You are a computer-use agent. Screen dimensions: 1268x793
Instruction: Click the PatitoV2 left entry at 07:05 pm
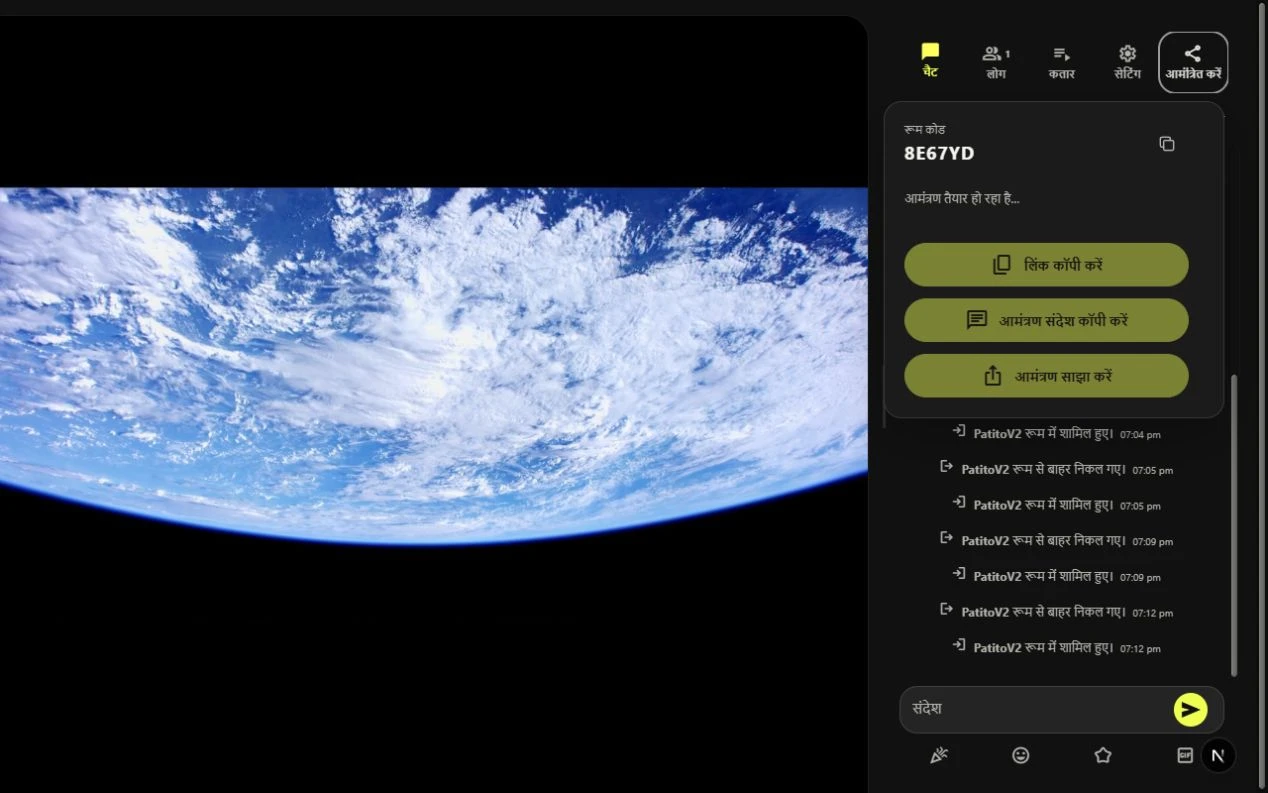pos(1056,469)
